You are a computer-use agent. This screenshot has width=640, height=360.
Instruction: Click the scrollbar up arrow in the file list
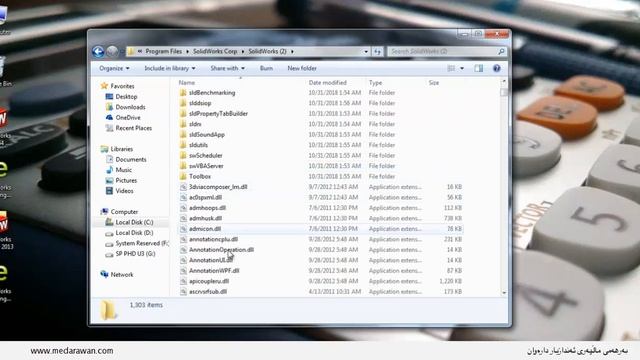504,82
